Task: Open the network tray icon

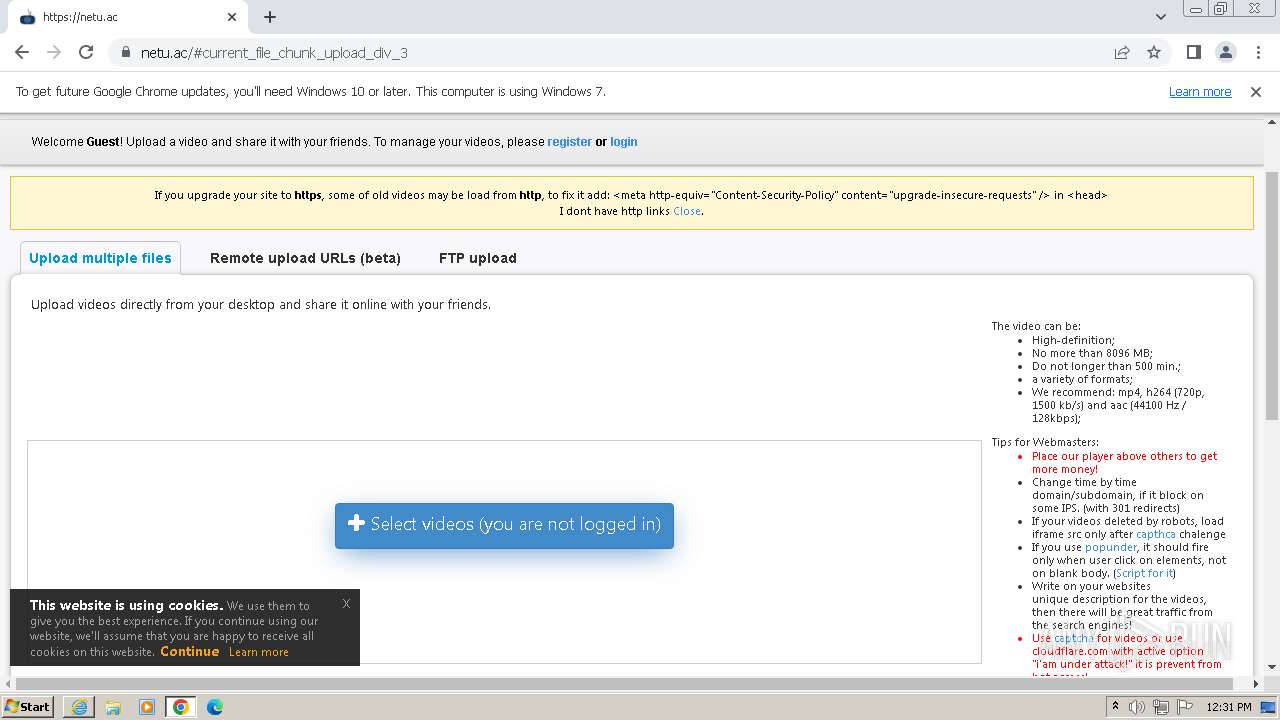Action: [x=1160, y=707]
